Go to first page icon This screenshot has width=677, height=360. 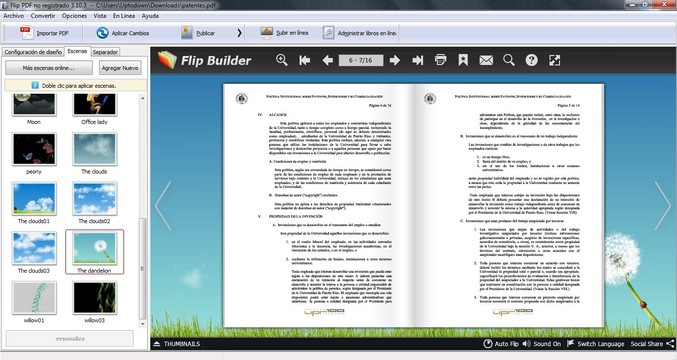point(304,60)
